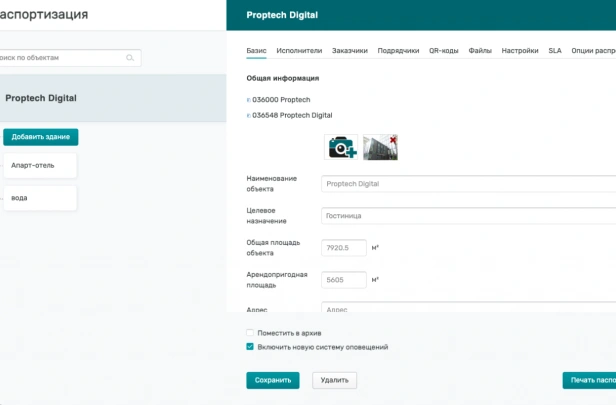Open the 036000 Proptech link icon

[248, 100]
